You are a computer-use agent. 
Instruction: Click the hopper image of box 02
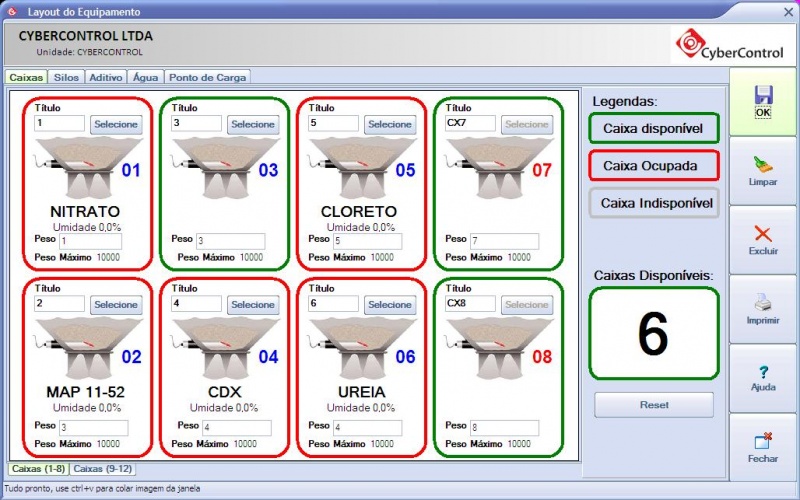[x=88, y=348]
